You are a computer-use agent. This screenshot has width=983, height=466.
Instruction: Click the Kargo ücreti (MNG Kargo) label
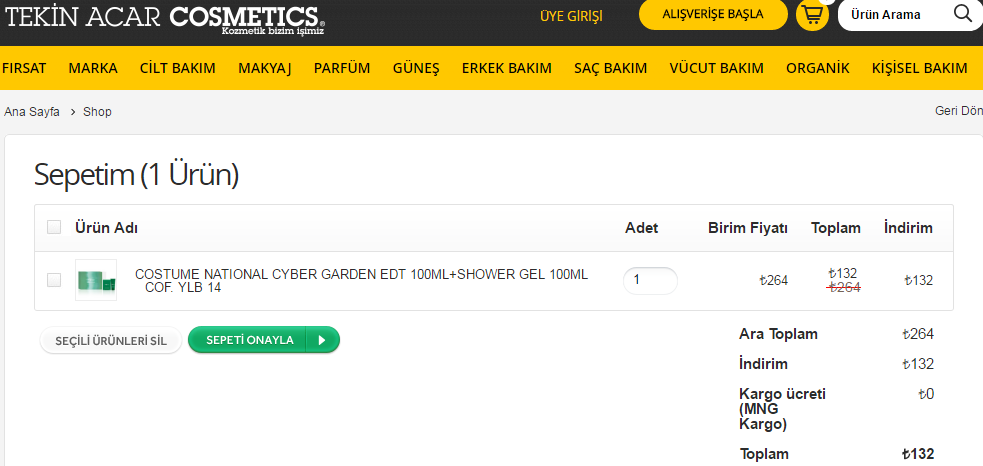(782, 409)
